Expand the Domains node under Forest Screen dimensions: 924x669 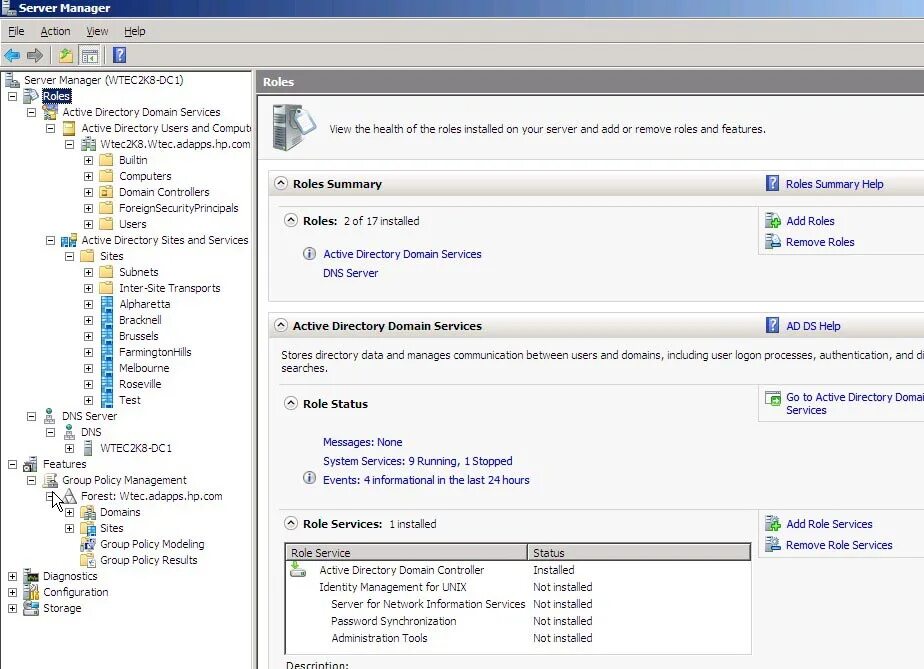[x=70, y=512]
